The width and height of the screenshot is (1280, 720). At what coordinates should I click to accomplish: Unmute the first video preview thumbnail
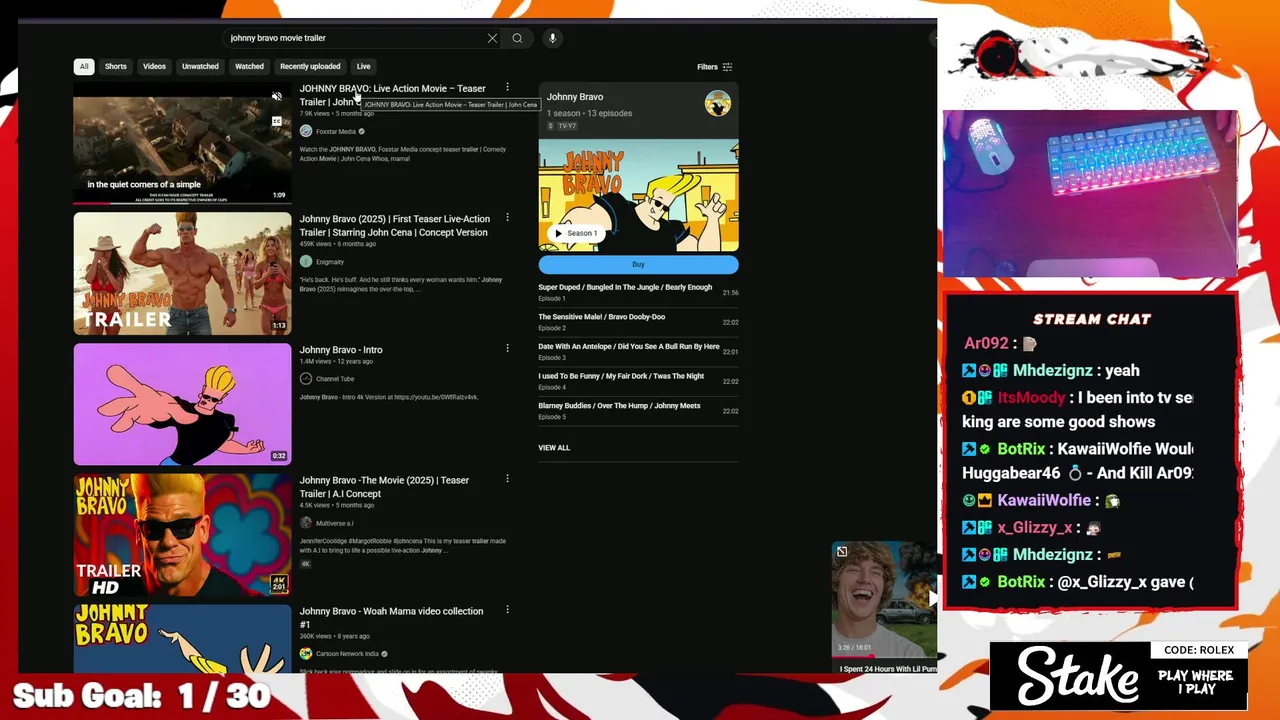(x=277, y=97)
